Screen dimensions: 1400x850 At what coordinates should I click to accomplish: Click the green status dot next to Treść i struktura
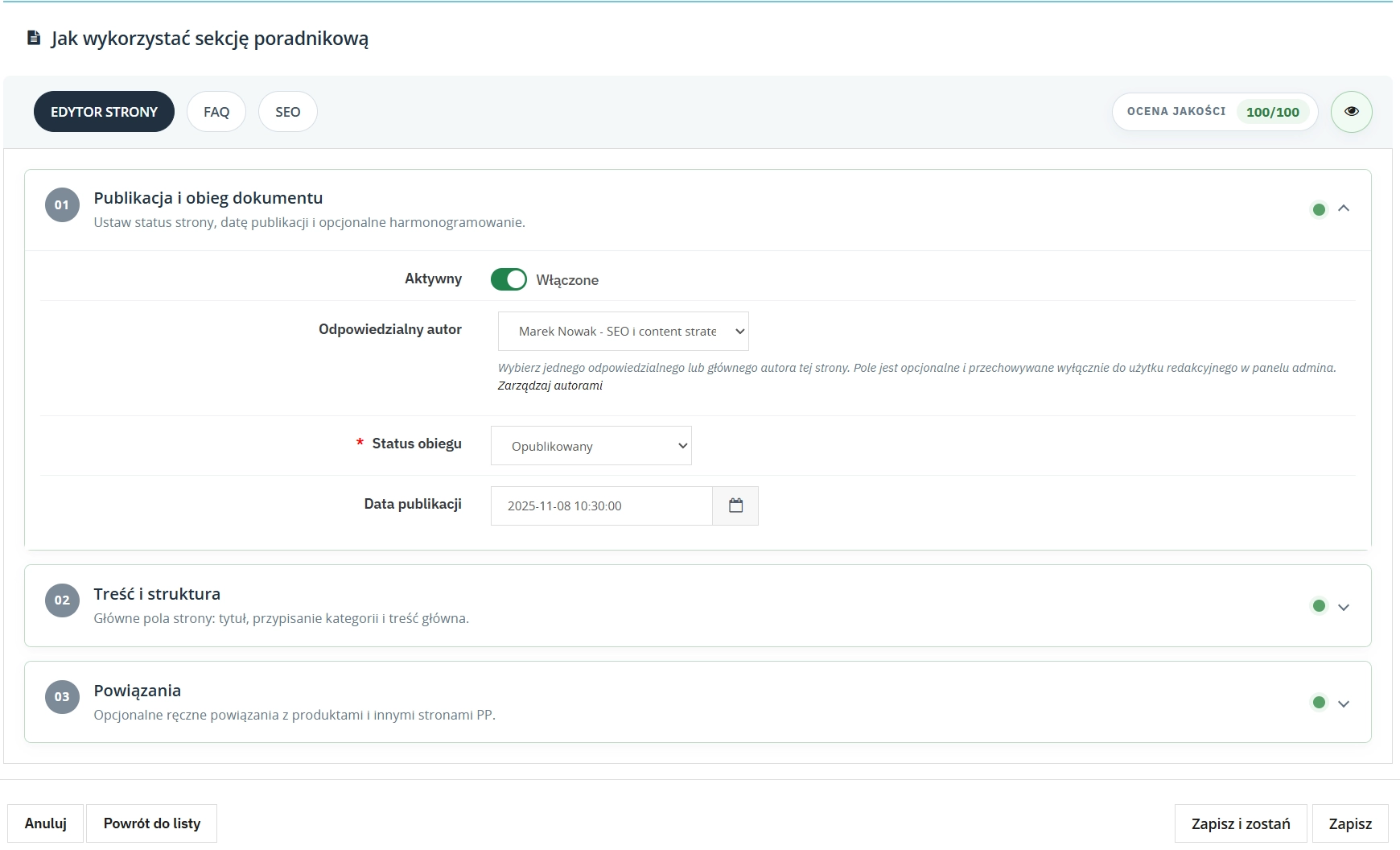tap(1319, 606)
